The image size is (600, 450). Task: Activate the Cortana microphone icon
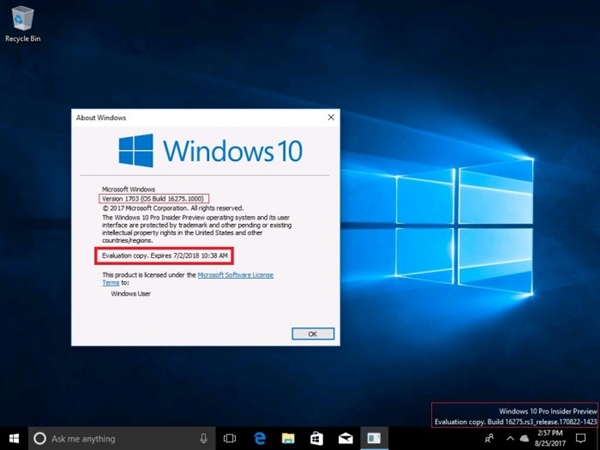click(x=203, y=438)
